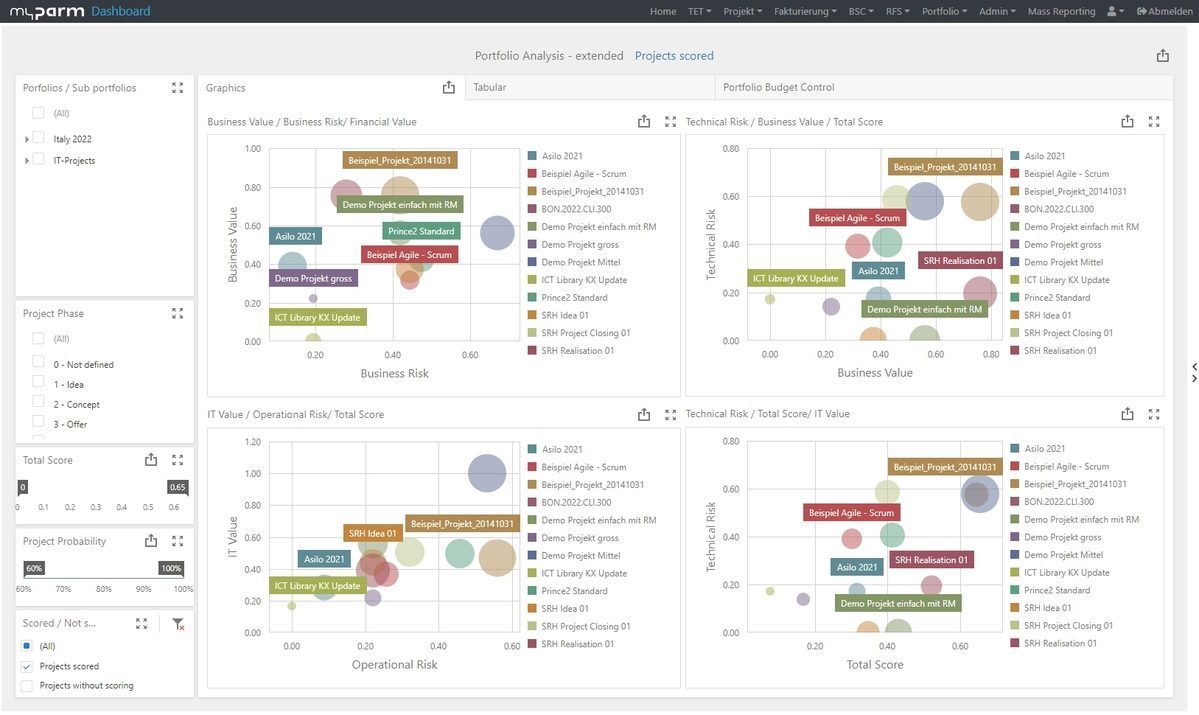The width and height of the screenshot is (1199, 715).
Task: Open the Portfolio Budget Control tab
Action: tap(778, 88)
